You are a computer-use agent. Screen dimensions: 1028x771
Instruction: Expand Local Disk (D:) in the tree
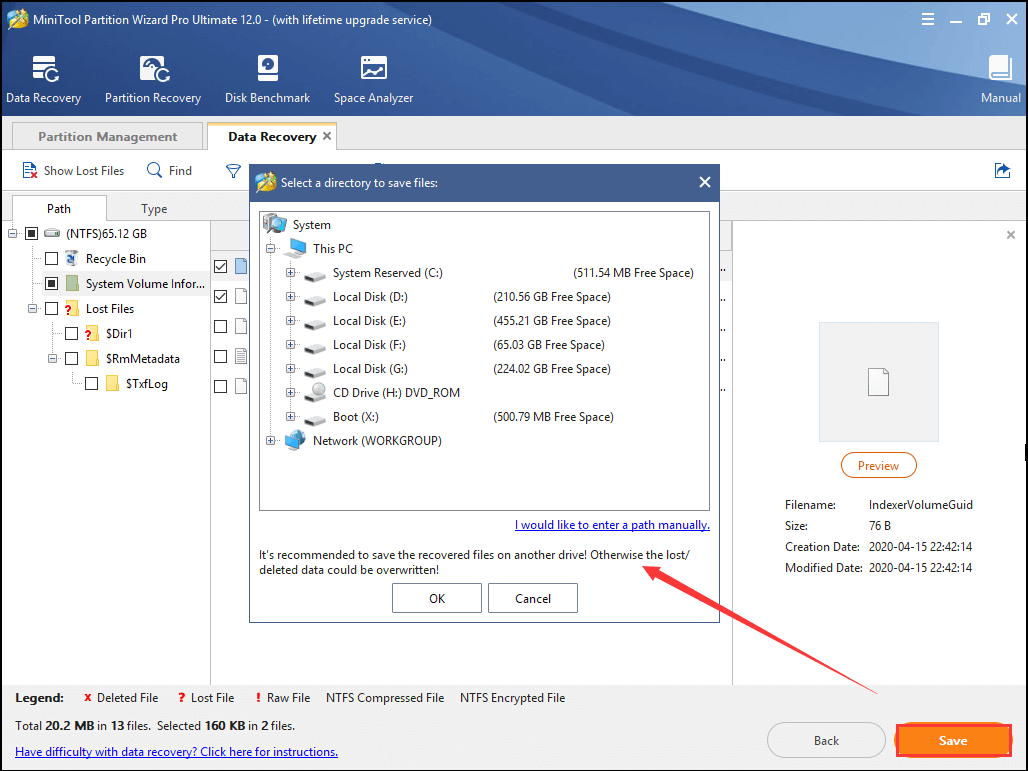(291, 297)
